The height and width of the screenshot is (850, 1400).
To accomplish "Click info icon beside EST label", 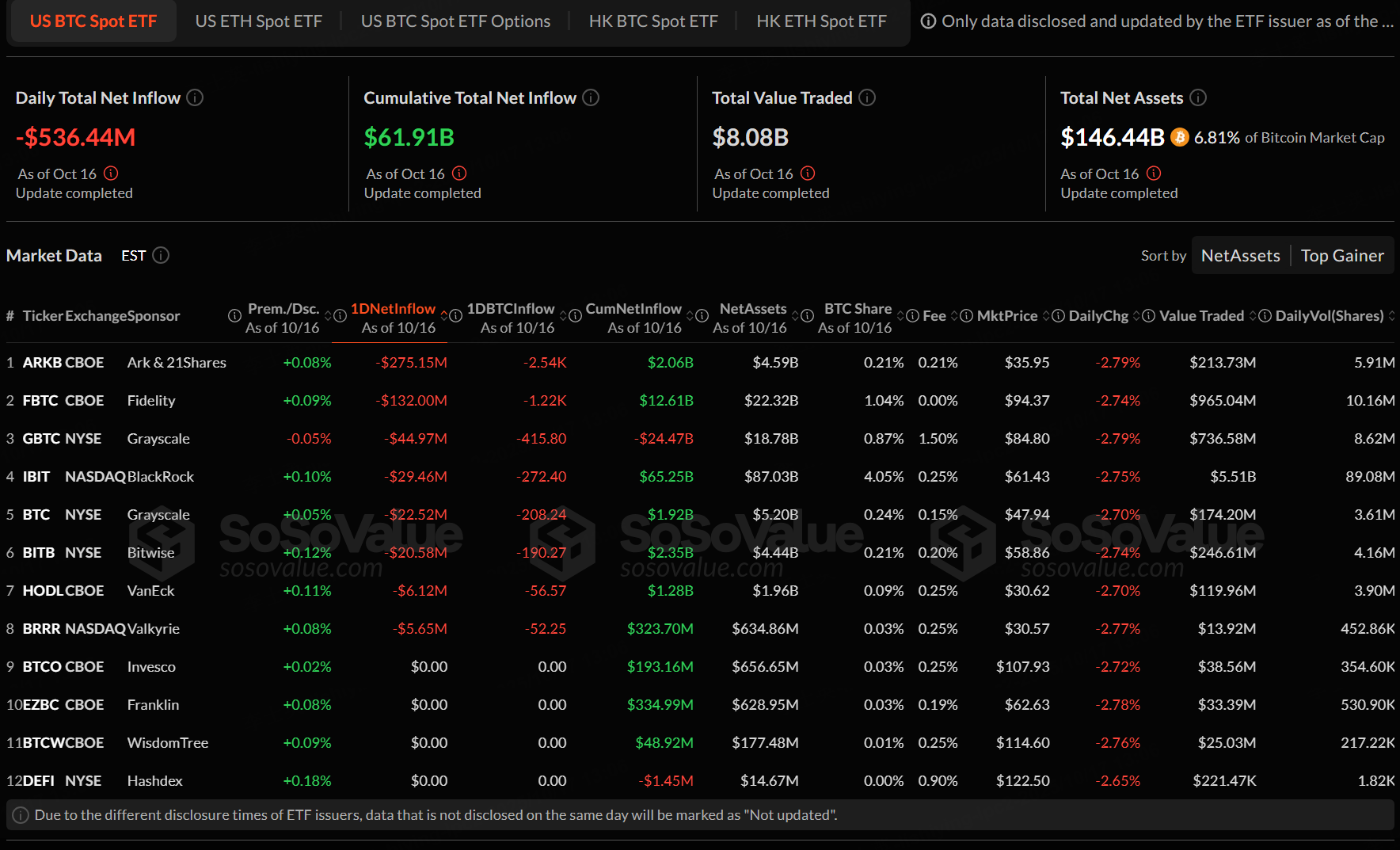I will pos(161,255).
